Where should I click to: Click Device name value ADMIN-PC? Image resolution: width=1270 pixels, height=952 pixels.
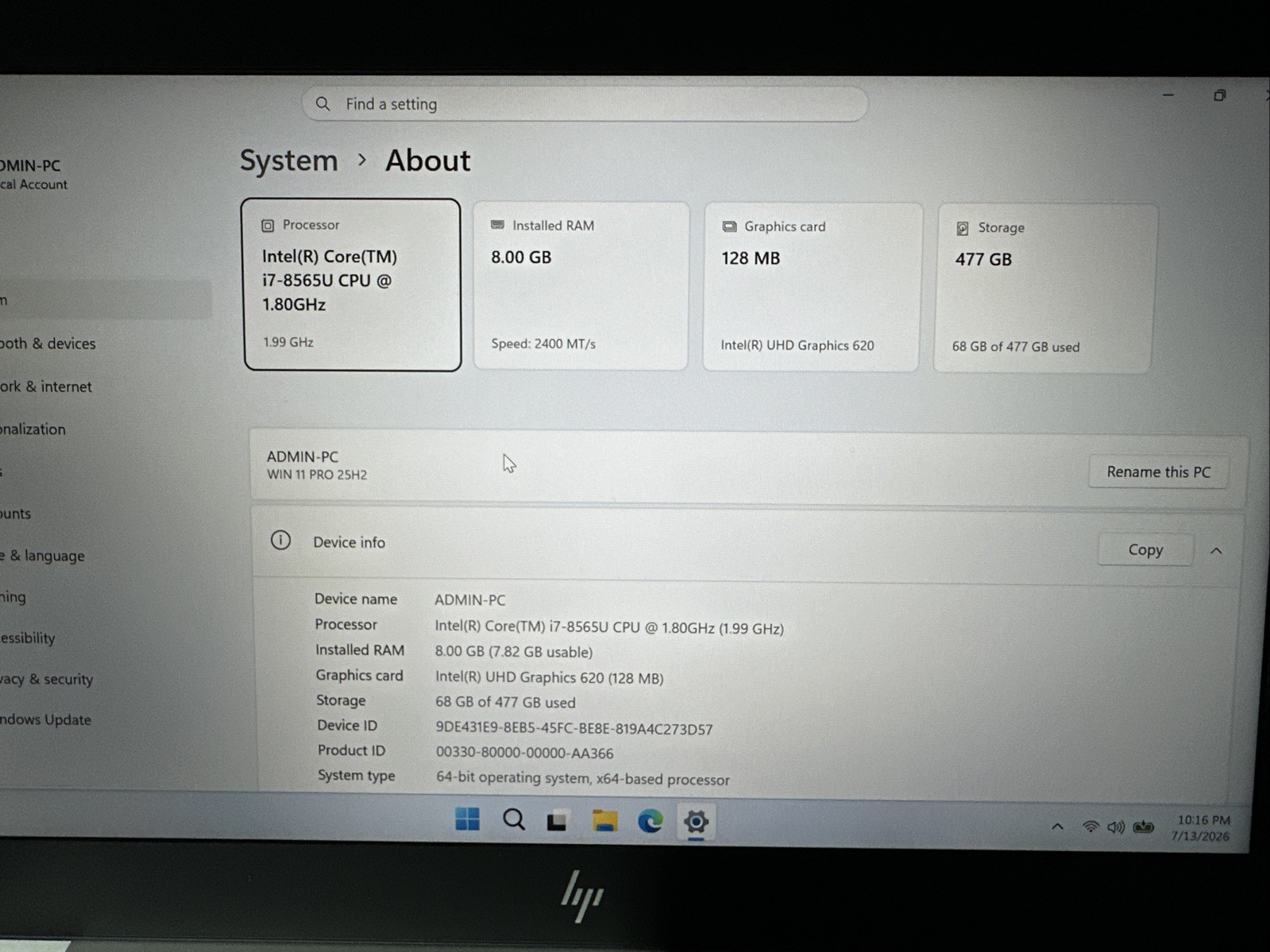point(469,600)
